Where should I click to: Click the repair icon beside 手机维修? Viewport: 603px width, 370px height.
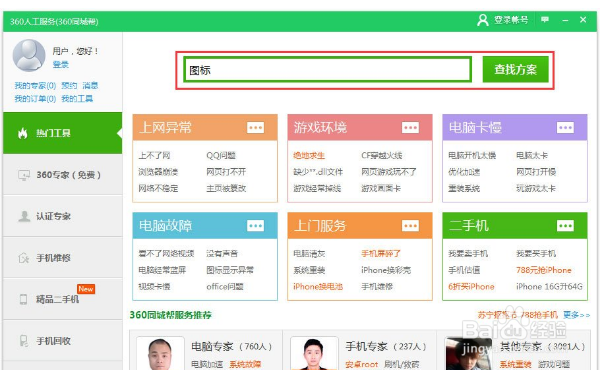(23, 258)
